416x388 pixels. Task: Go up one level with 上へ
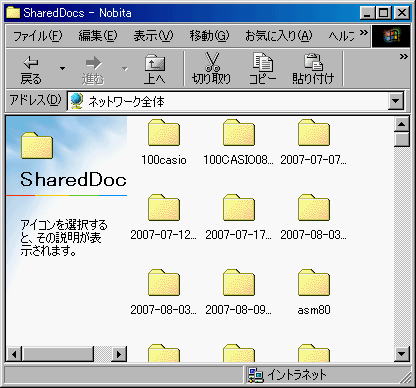point(155,70)
